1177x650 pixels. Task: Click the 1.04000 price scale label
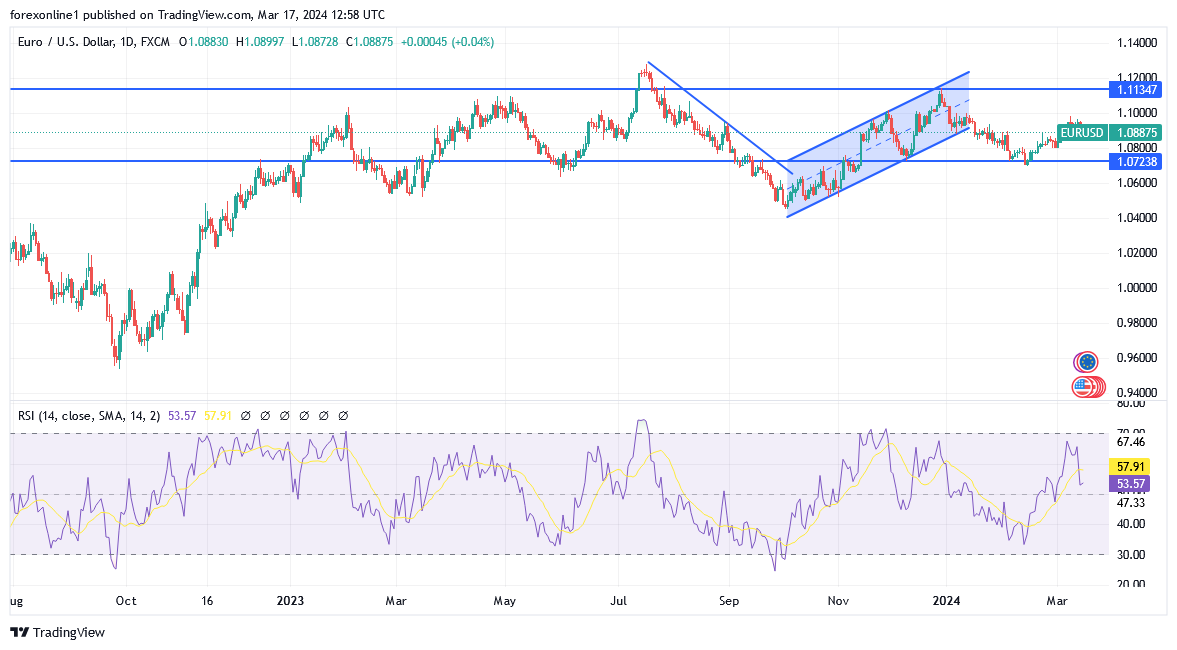1136,218
